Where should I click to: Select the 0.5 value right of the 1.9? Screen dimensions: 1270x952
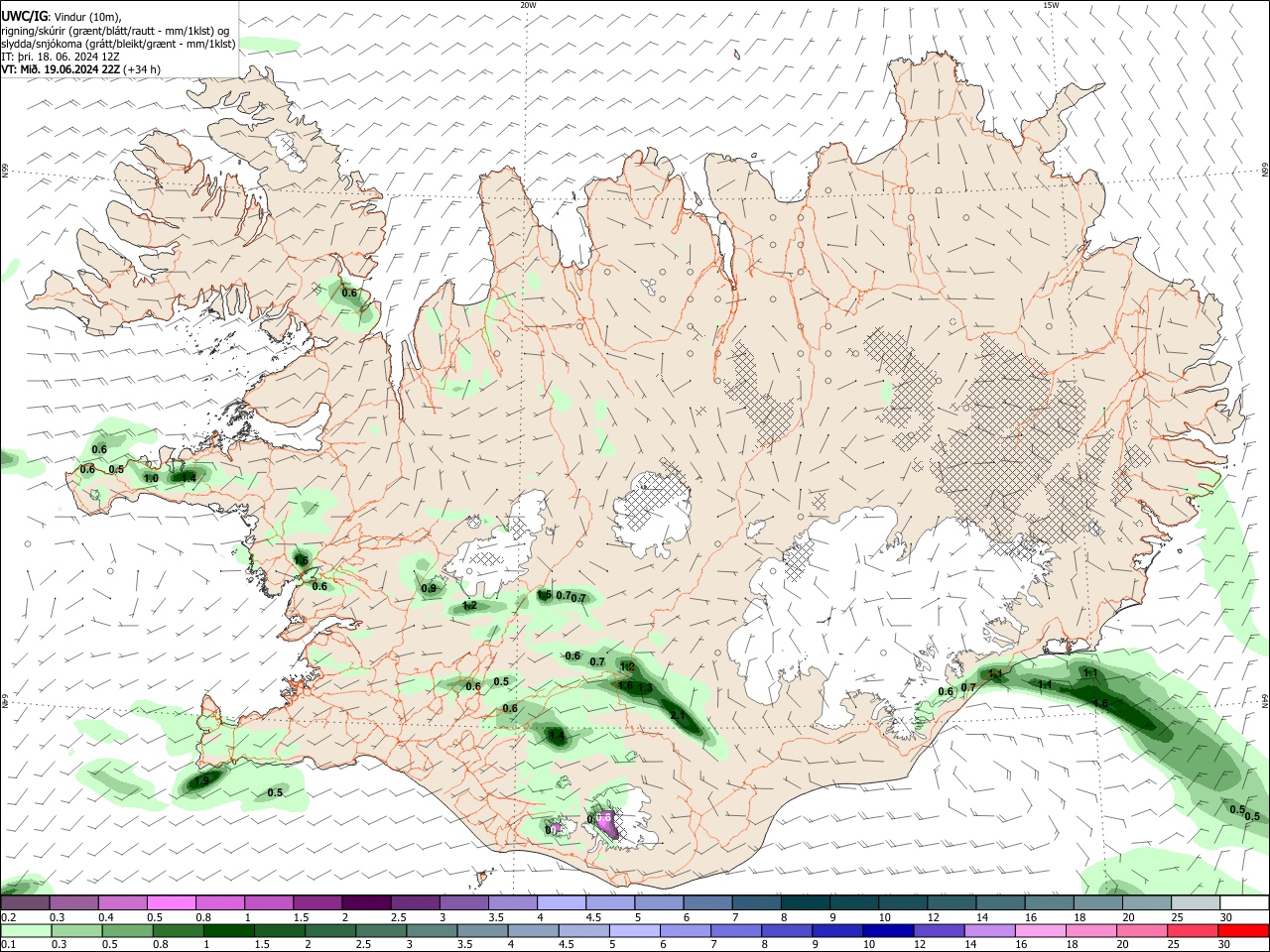pos(275,792)
